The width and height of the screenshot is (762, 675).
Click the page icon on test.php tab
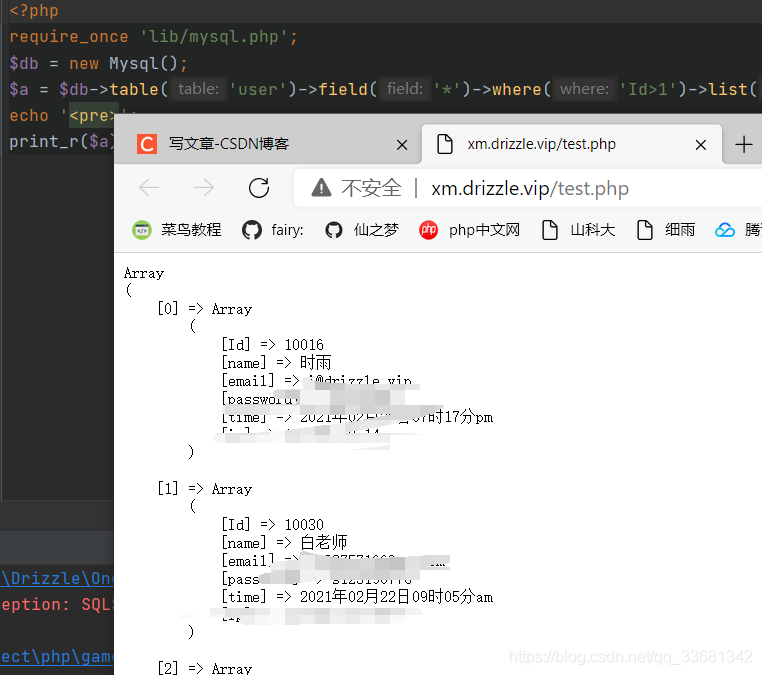pos(445,144)
